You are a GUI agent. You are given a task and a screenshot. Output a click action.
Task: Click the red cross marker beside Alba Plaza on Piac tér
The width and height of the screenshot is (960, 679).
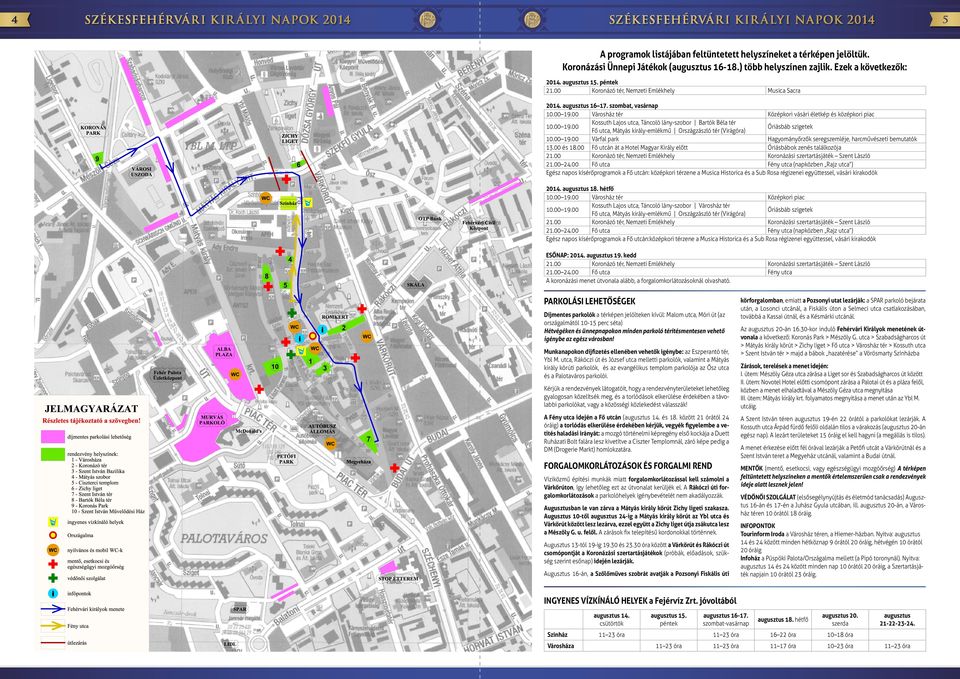tap(259, 389)
